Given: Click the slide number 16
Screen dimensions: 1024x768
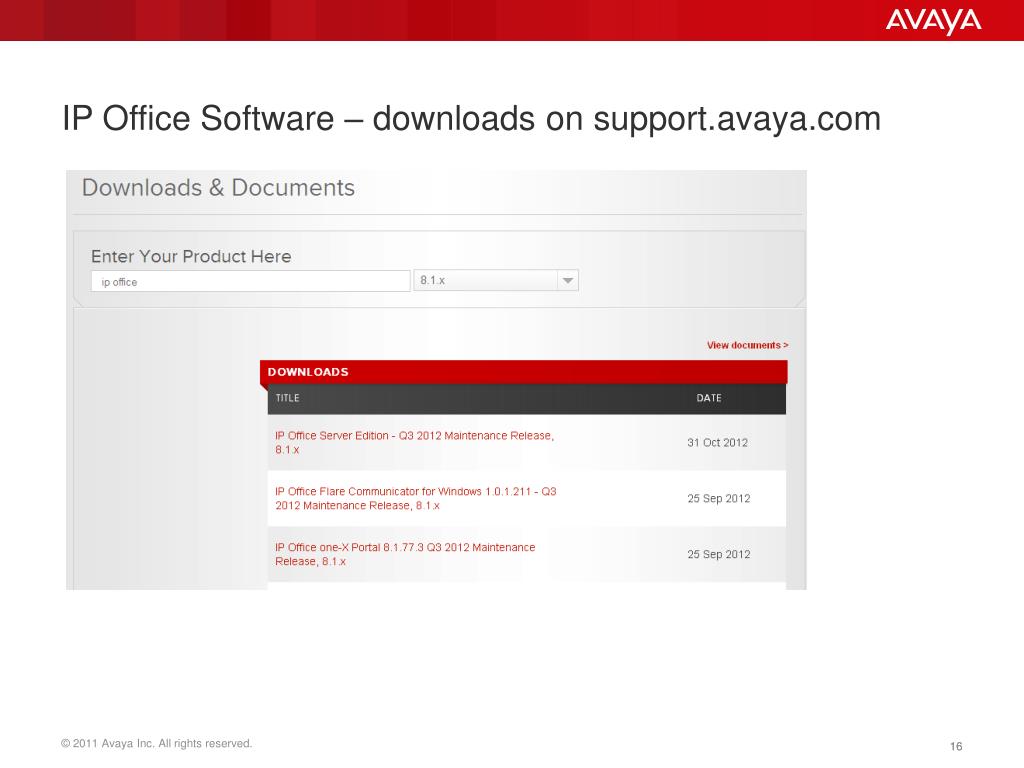Looking at the screenshot, I should (956, 746).
